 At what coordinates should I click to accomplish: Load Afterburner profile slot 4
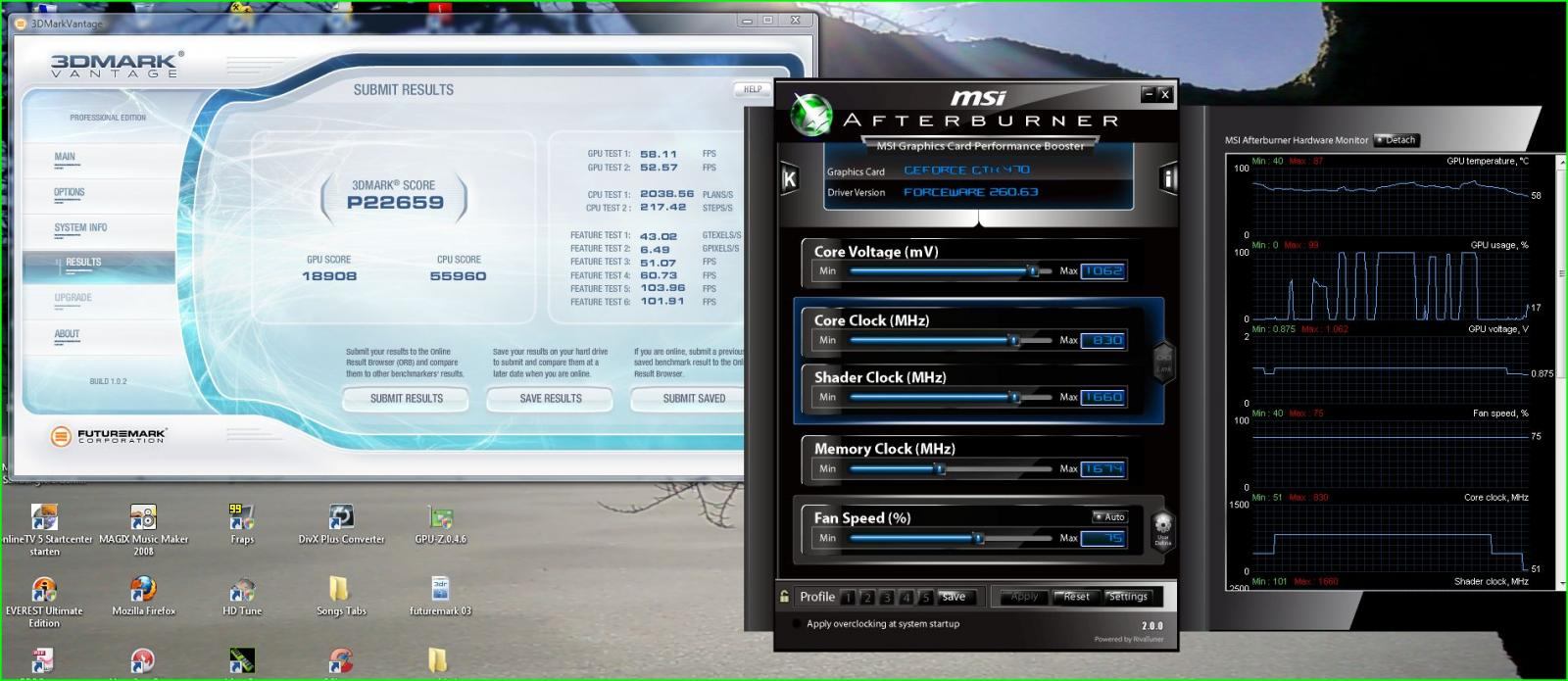pos(906,597)
